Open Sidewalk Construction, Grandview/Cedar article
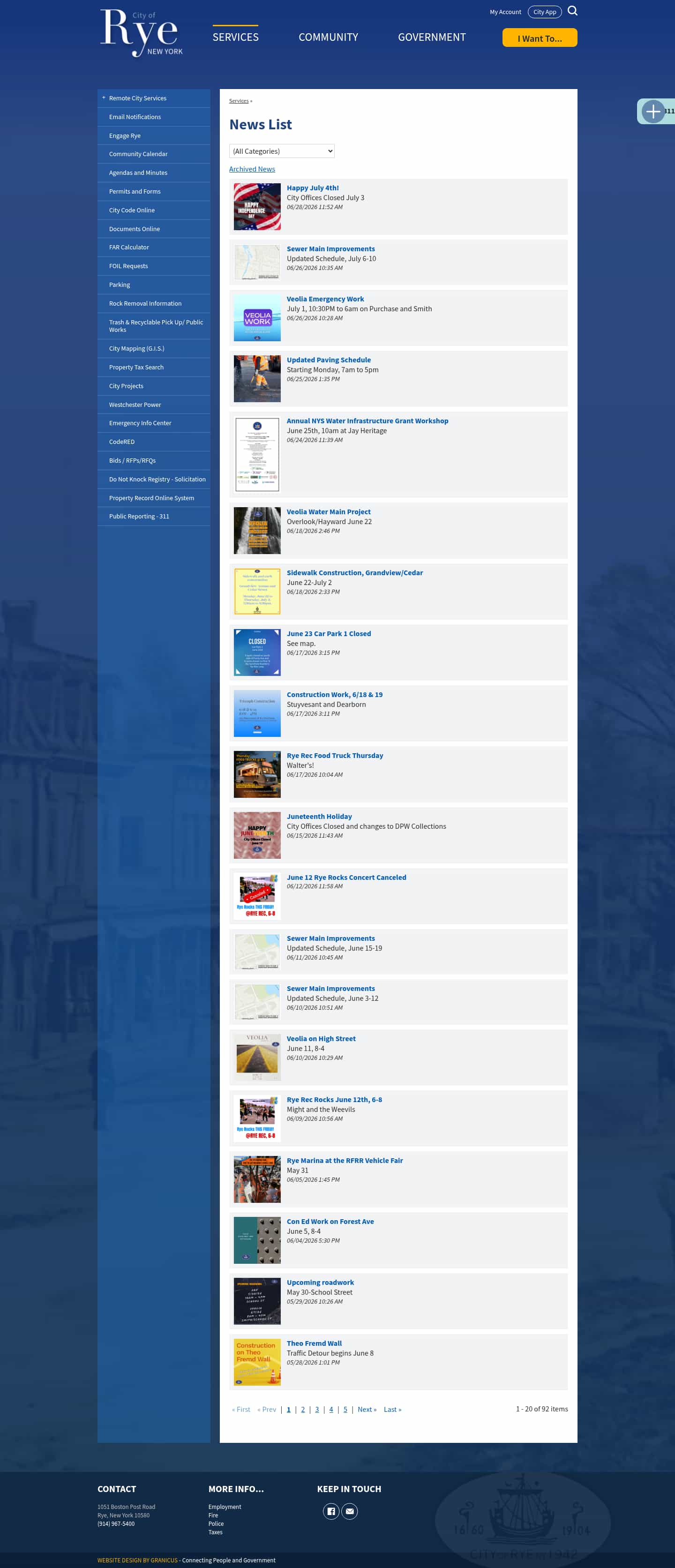The height and width of the screenshot is (1568, 675). [355, 573]
